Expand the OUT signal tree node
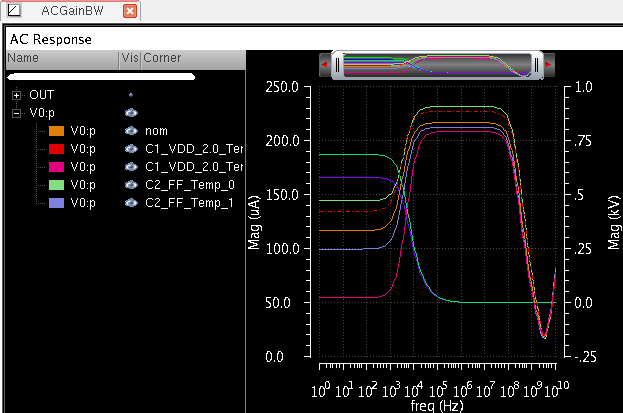This screenshot has width=623, height=413. coord(16,95)
